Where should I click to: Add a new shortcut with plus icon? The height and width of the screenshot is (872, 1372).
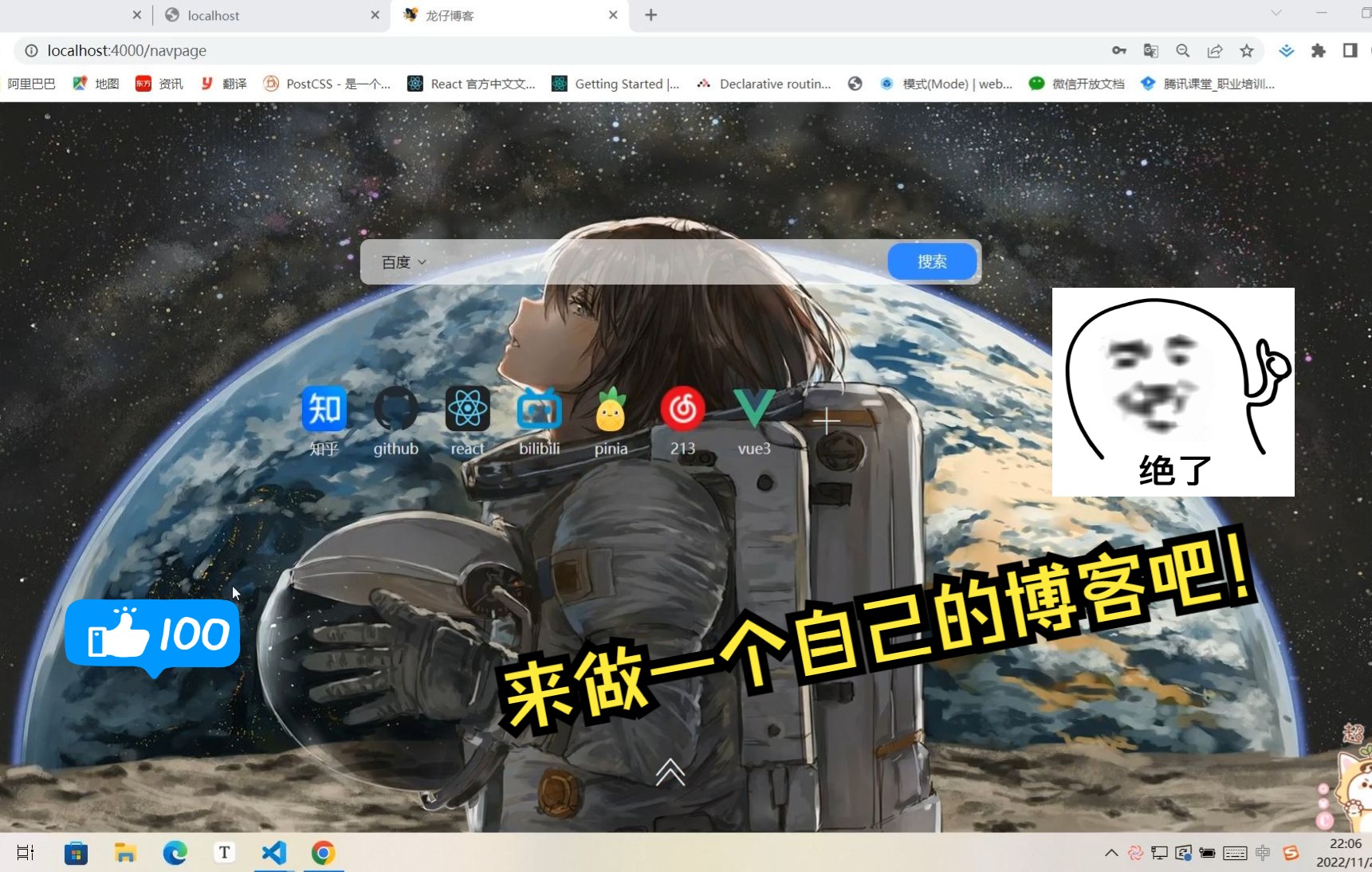click(x=827, y=420)
